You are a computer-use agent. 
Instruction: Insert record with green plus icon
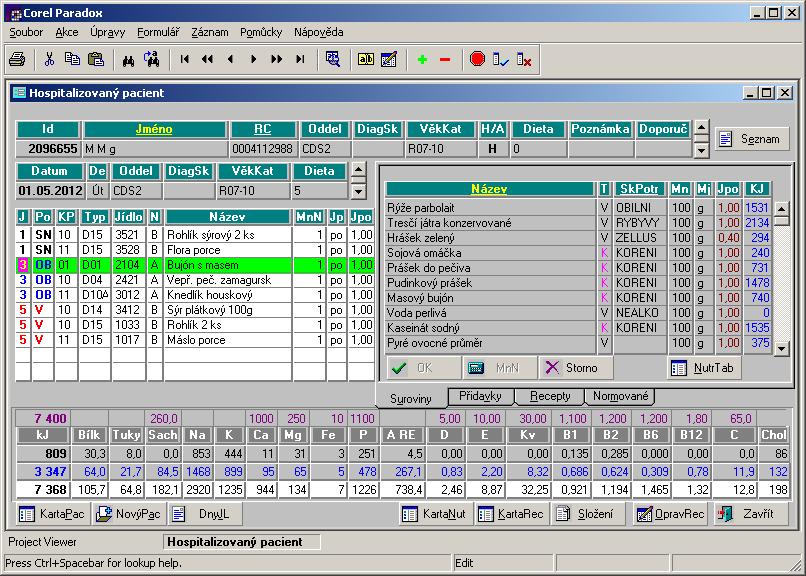pyautogui.click(x=423, y=60)
